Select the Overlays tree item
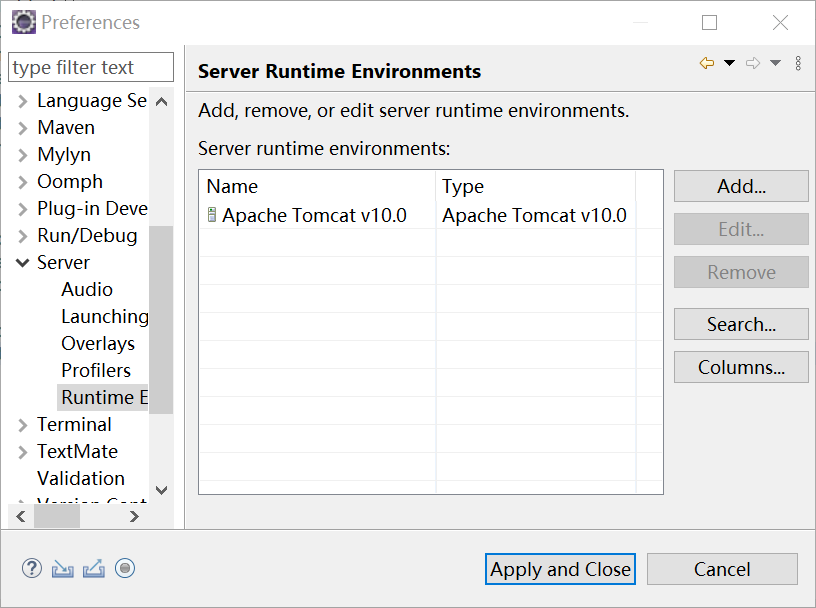The height and width of the screenshot is (608, 816). 98,343
